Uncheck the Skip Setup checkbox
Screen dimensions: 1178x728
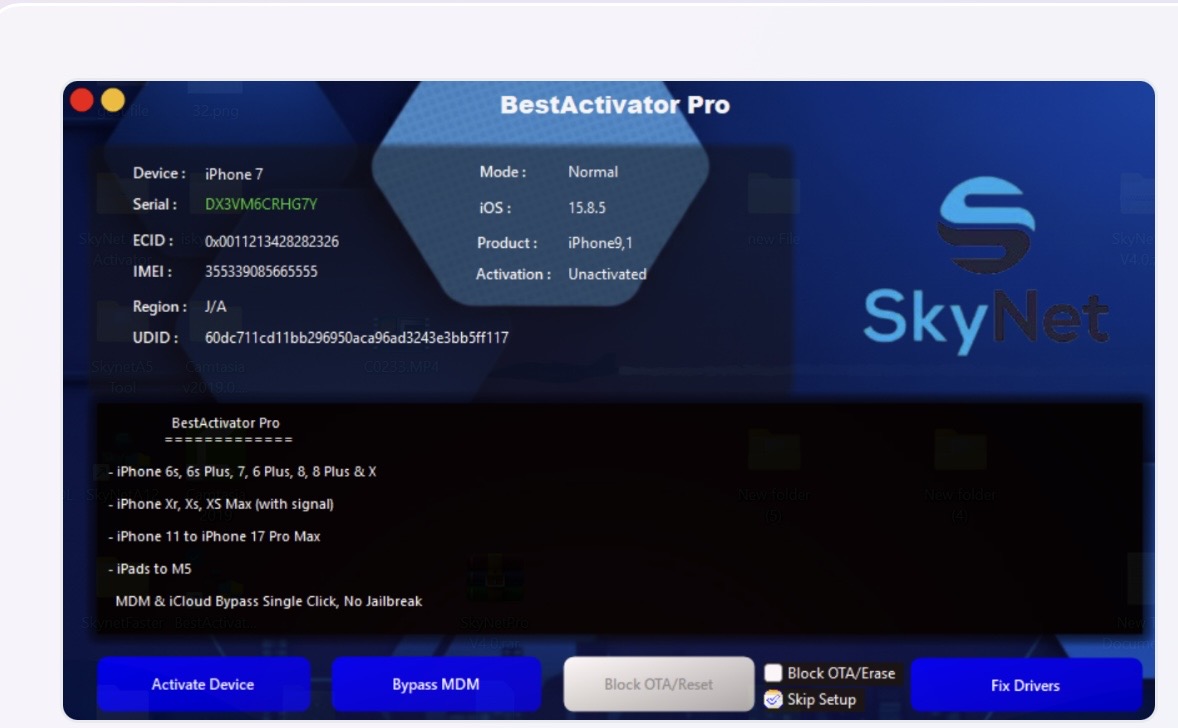pyautogui.click(x=774, y=700)
